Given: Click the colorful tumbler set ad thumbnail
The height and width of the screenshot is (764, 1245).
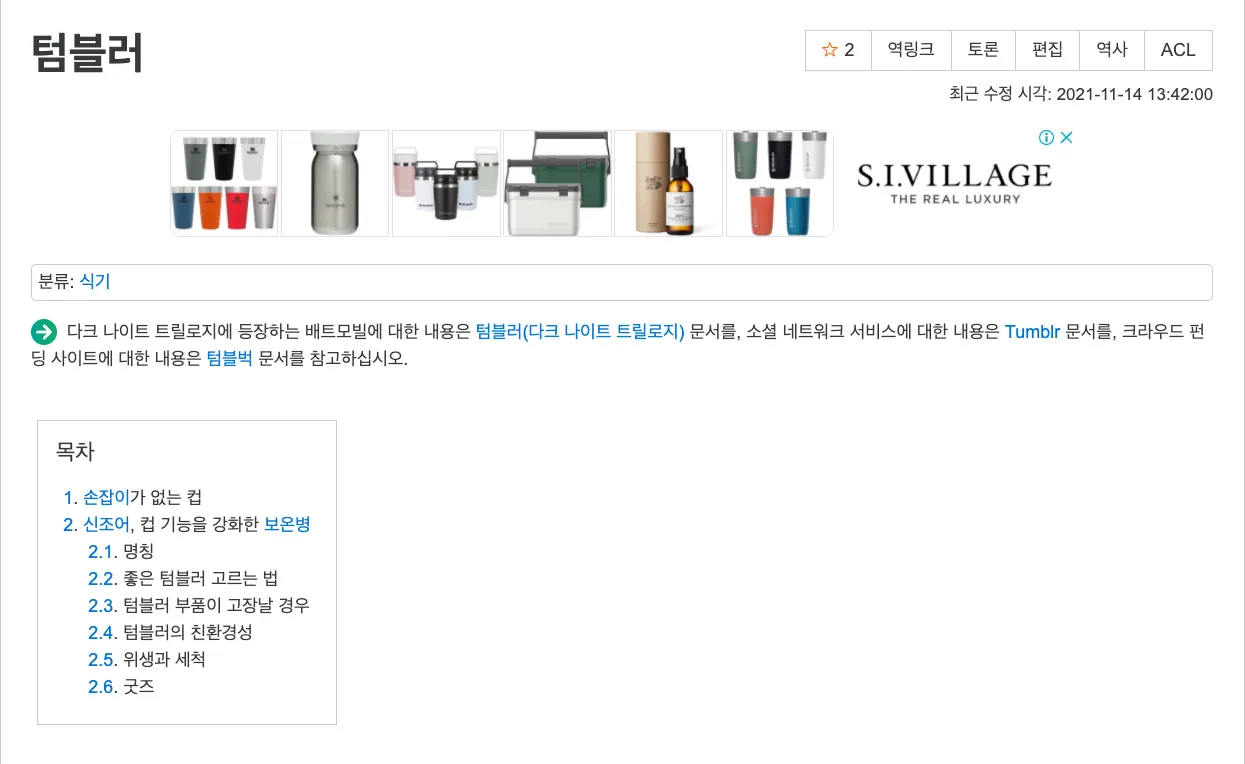Looking at the screenshot, I should click(224, 183).
